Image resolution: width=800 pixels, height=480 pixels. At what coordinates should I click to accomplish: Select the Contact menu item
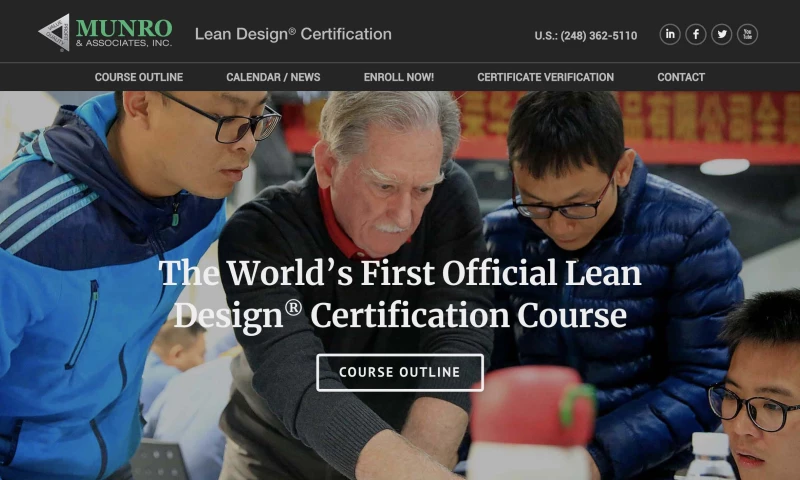[x=681, y=77]
